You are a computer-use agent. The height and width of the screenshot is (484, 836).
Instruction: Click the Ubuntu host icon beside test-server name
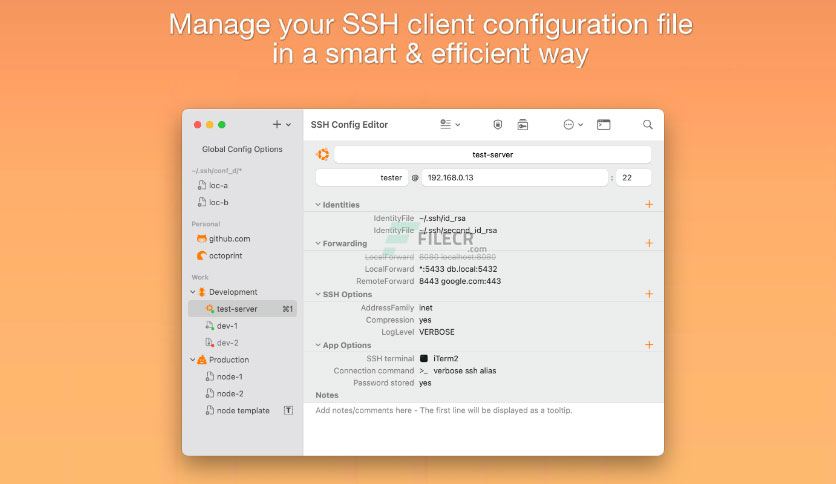[323, 155]
